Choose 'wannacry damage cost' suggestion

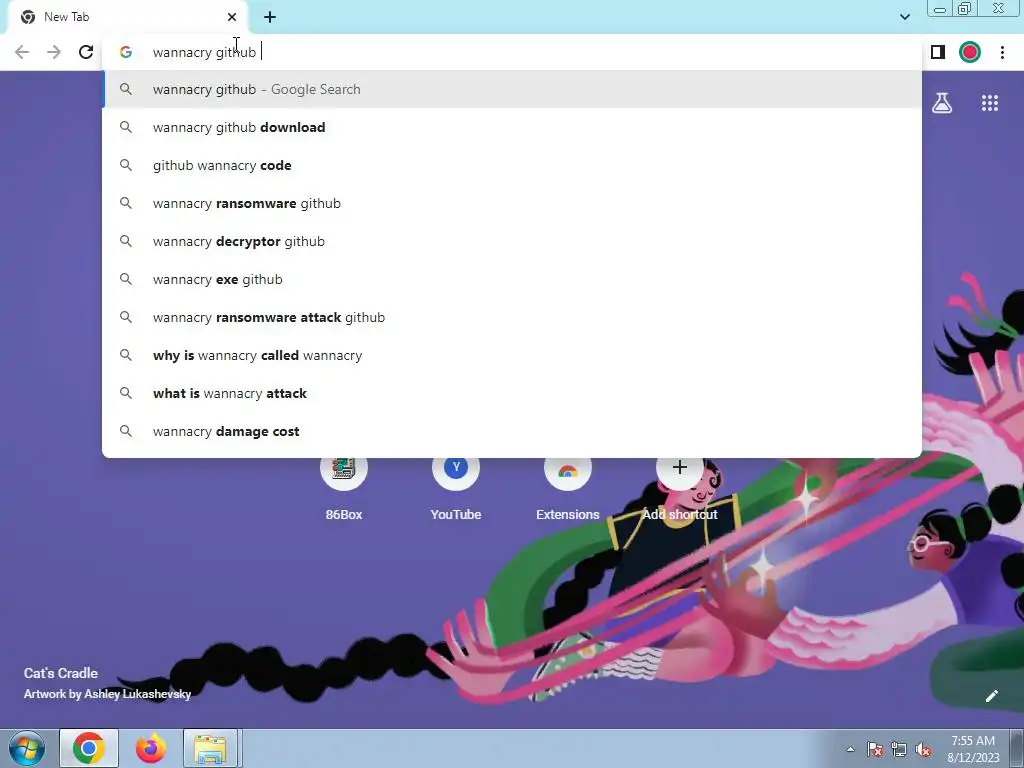click(x=513, y=431)
